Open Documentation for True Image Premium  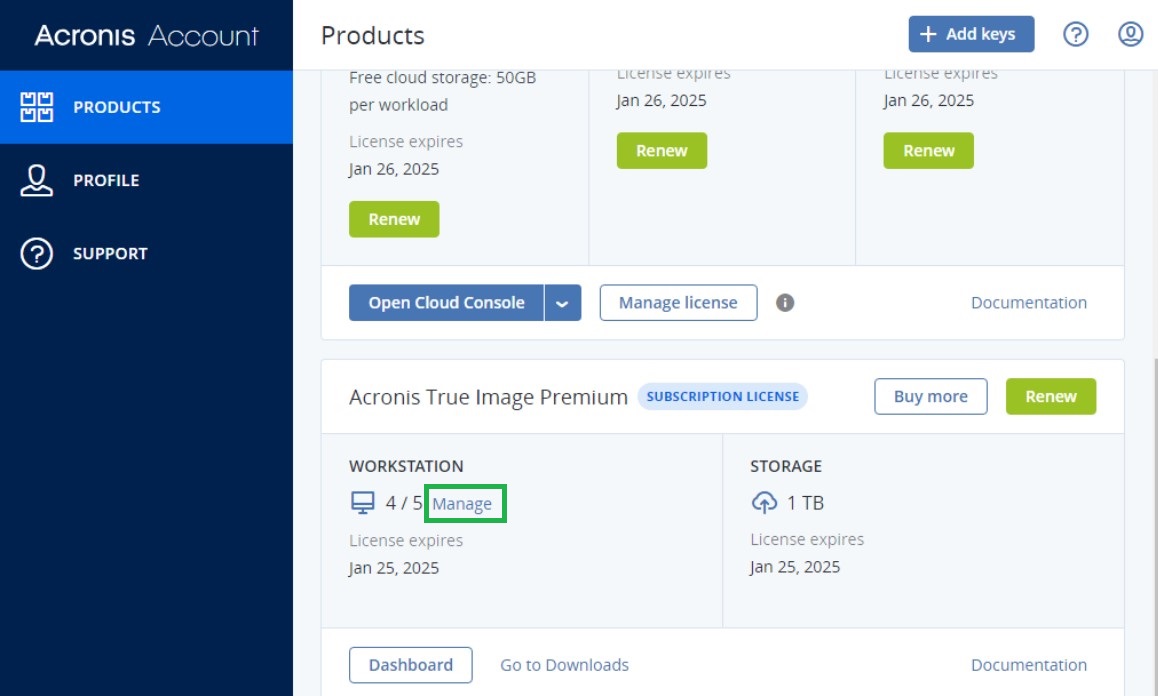point(1029,664)
